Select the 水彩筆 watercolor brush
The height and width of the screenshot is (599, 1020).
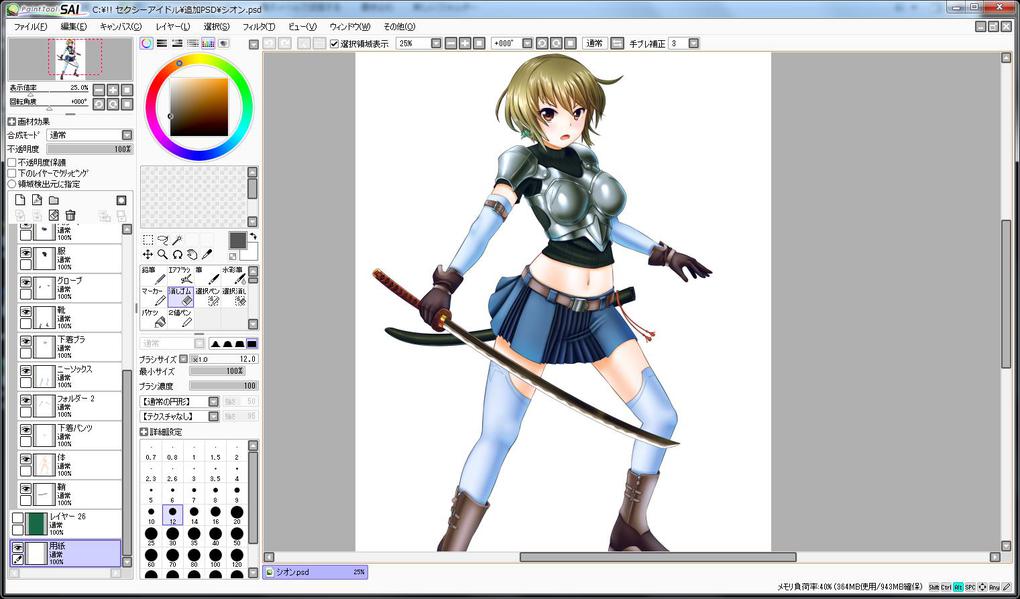click(234, 275)
